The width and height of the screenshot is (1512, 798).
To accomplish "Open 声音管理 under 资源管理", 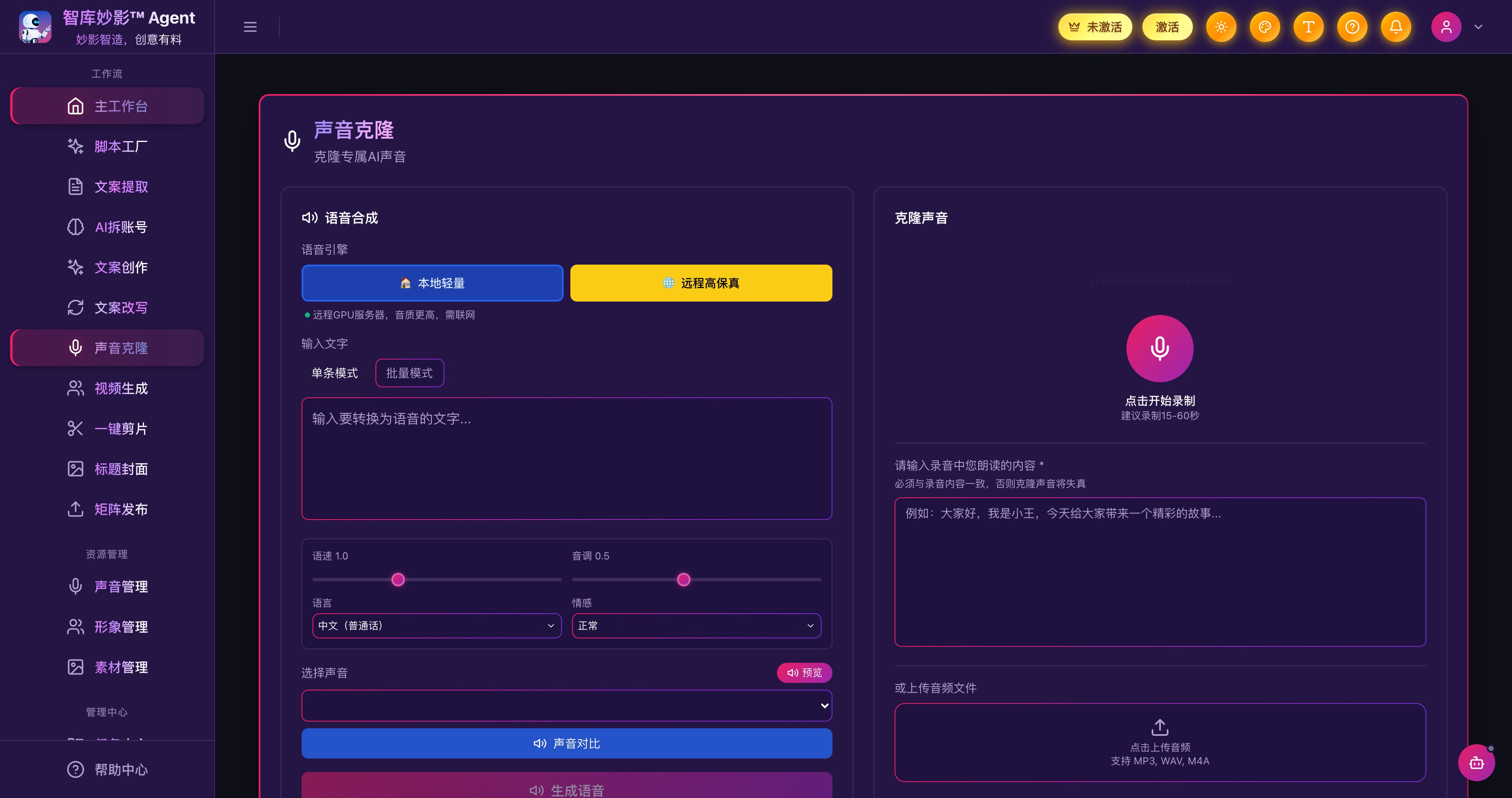I will coord(108,586).
